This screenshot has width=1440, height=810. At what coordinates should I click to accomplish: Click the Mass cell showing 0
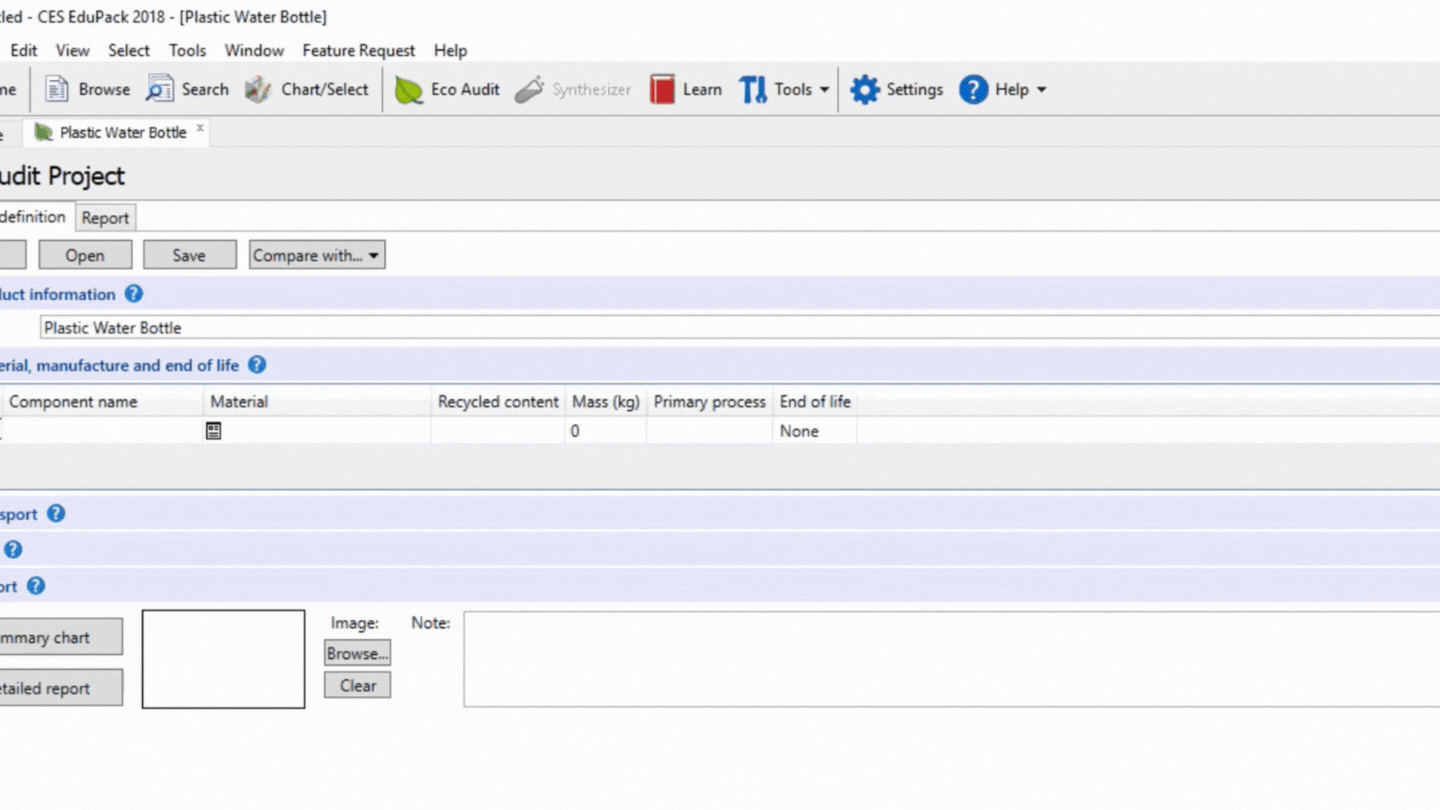pos(605,431)
